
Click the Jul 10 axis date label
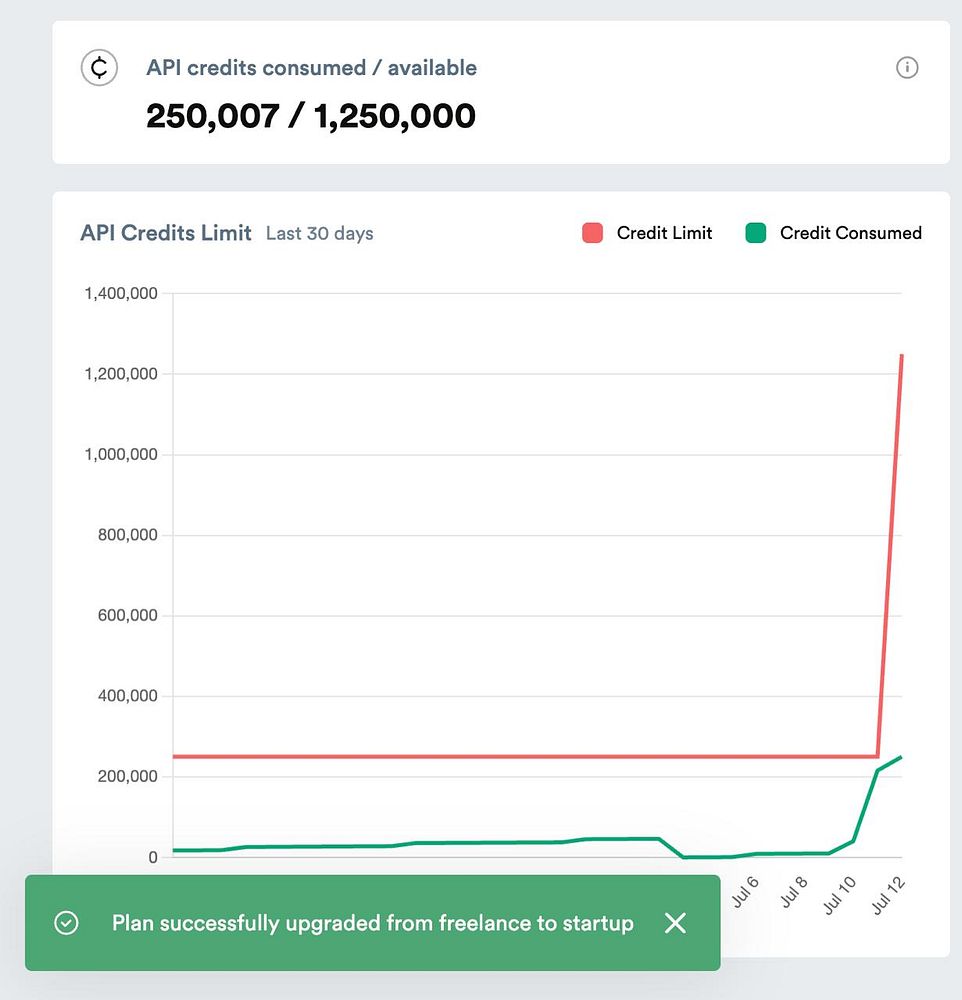(840, 889)
